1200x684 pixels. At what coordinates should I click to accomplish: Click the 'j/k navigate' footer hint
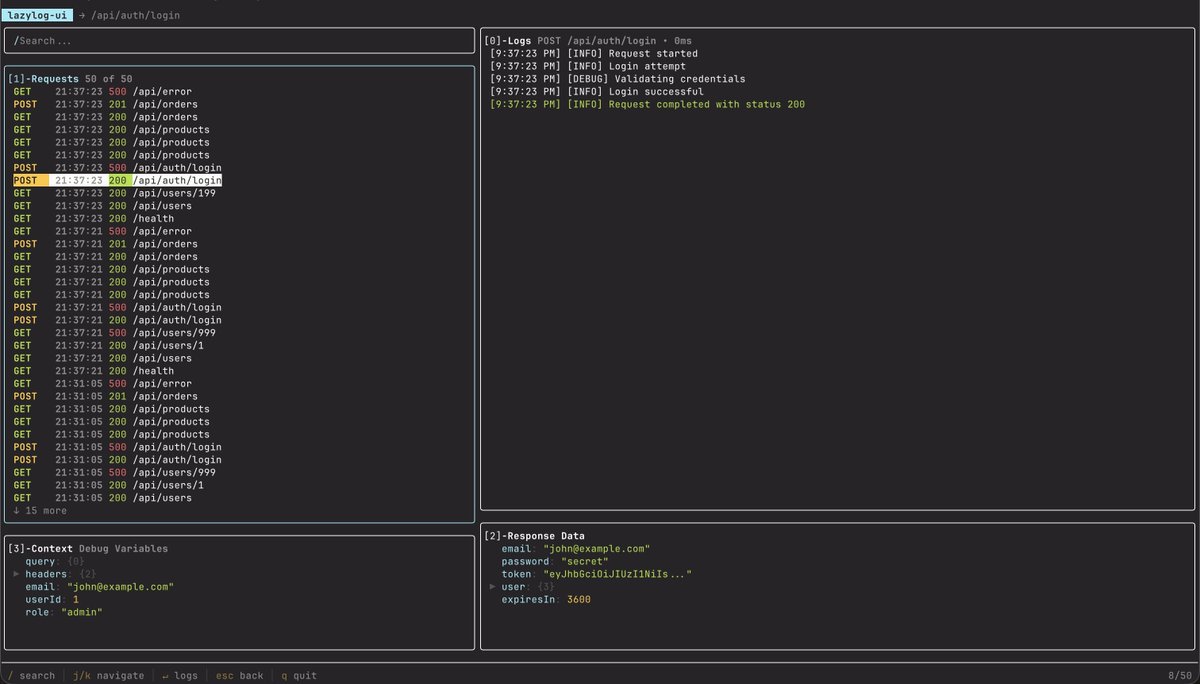pyautogui.click(x=109, y=675)
